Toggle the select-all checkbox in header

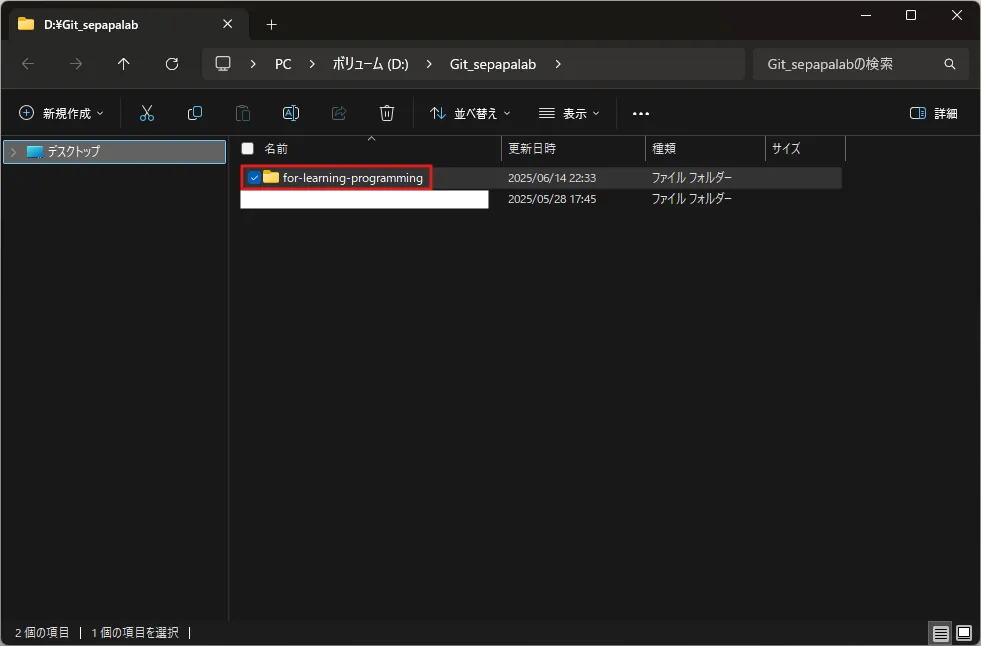coord(248,149)
